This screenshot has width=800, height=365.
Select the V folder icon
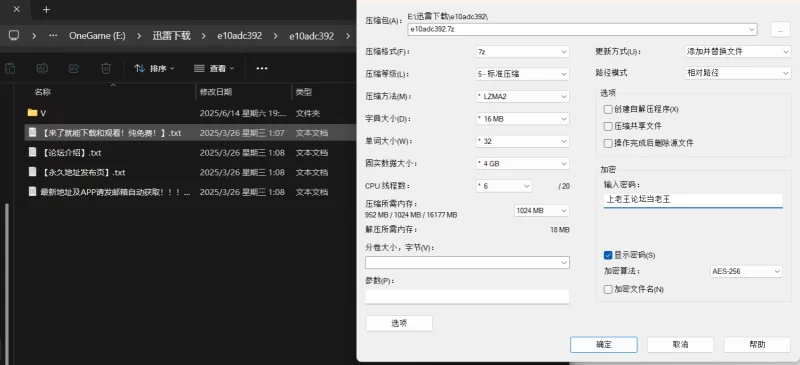pos(33,113)
